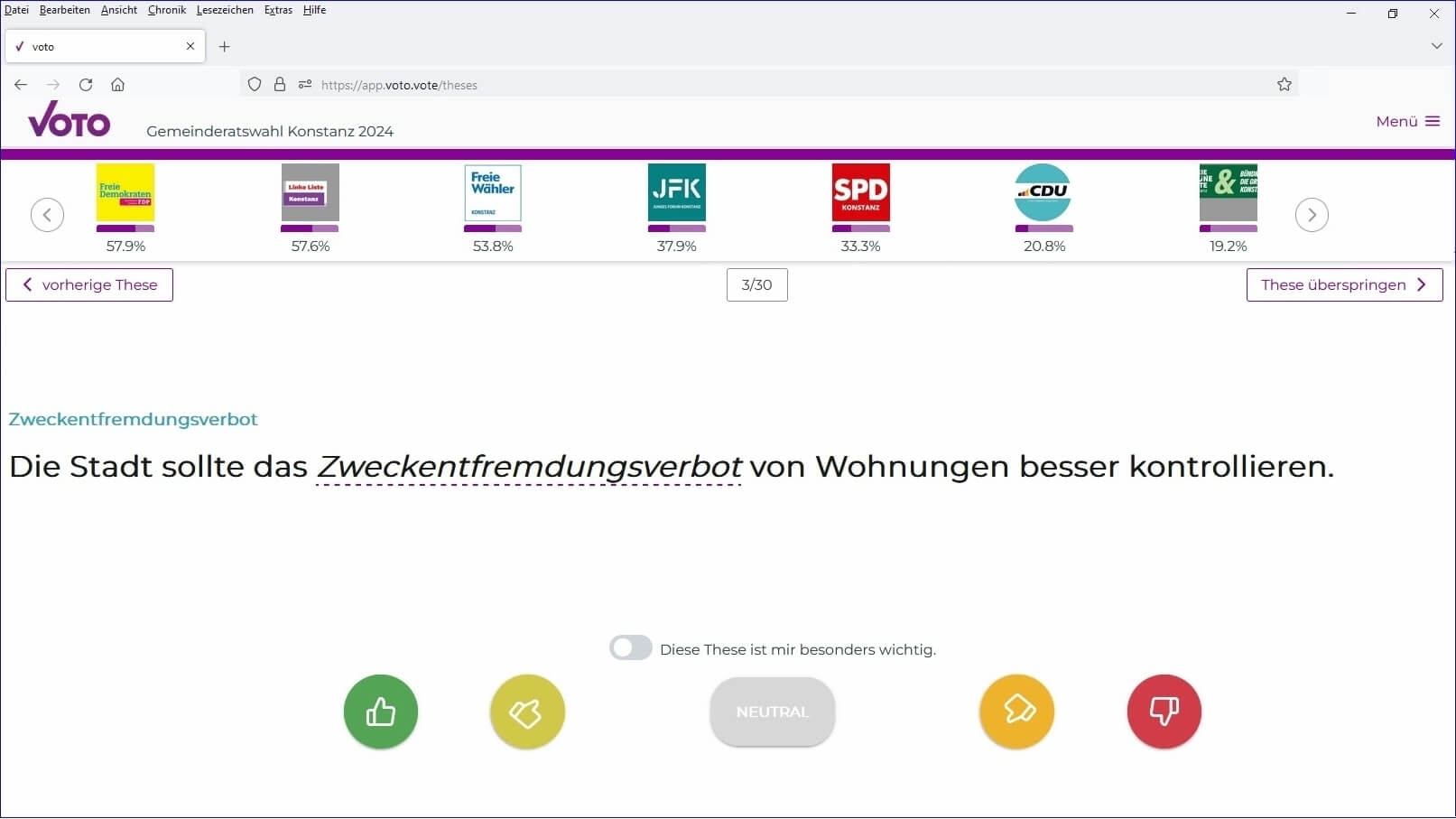Click the CDU 20.8% match bar
The width and height of the screenshot is (1456, 819).
pyautogui.click(x=1044, y=228)
